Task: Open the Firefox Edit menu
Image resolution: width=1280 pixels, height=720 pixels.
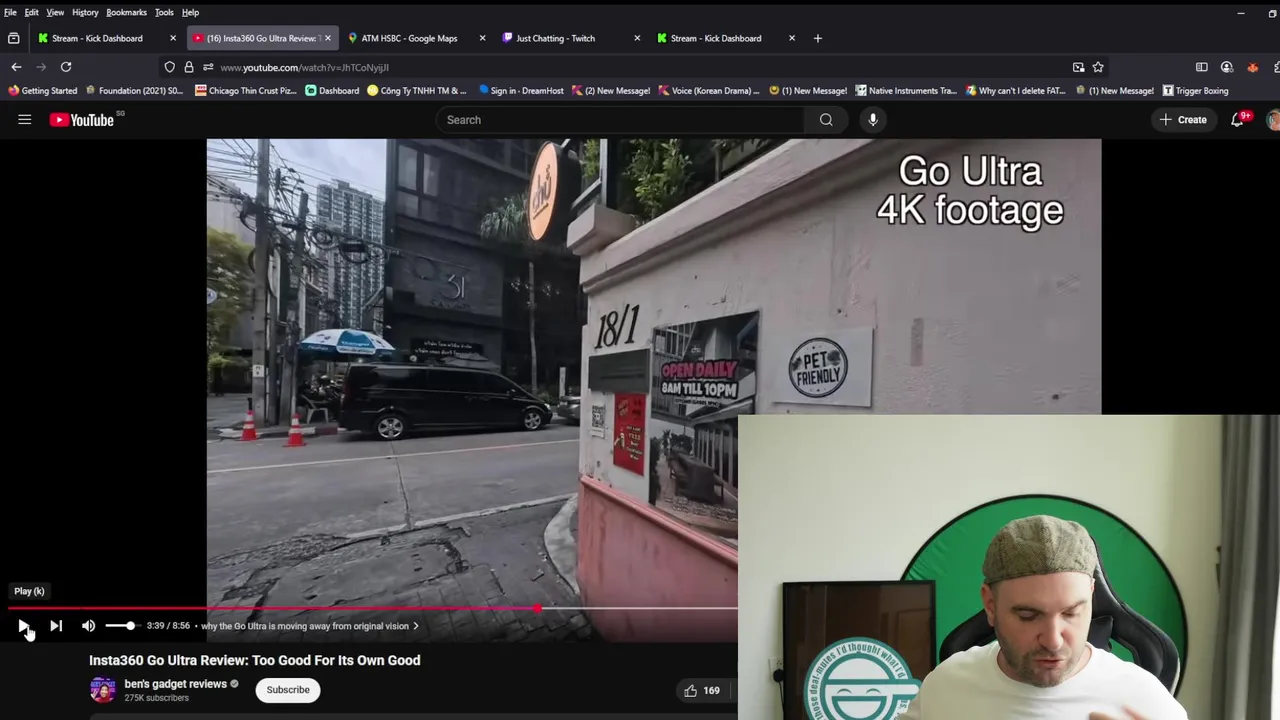Action: tap(32, 12)
